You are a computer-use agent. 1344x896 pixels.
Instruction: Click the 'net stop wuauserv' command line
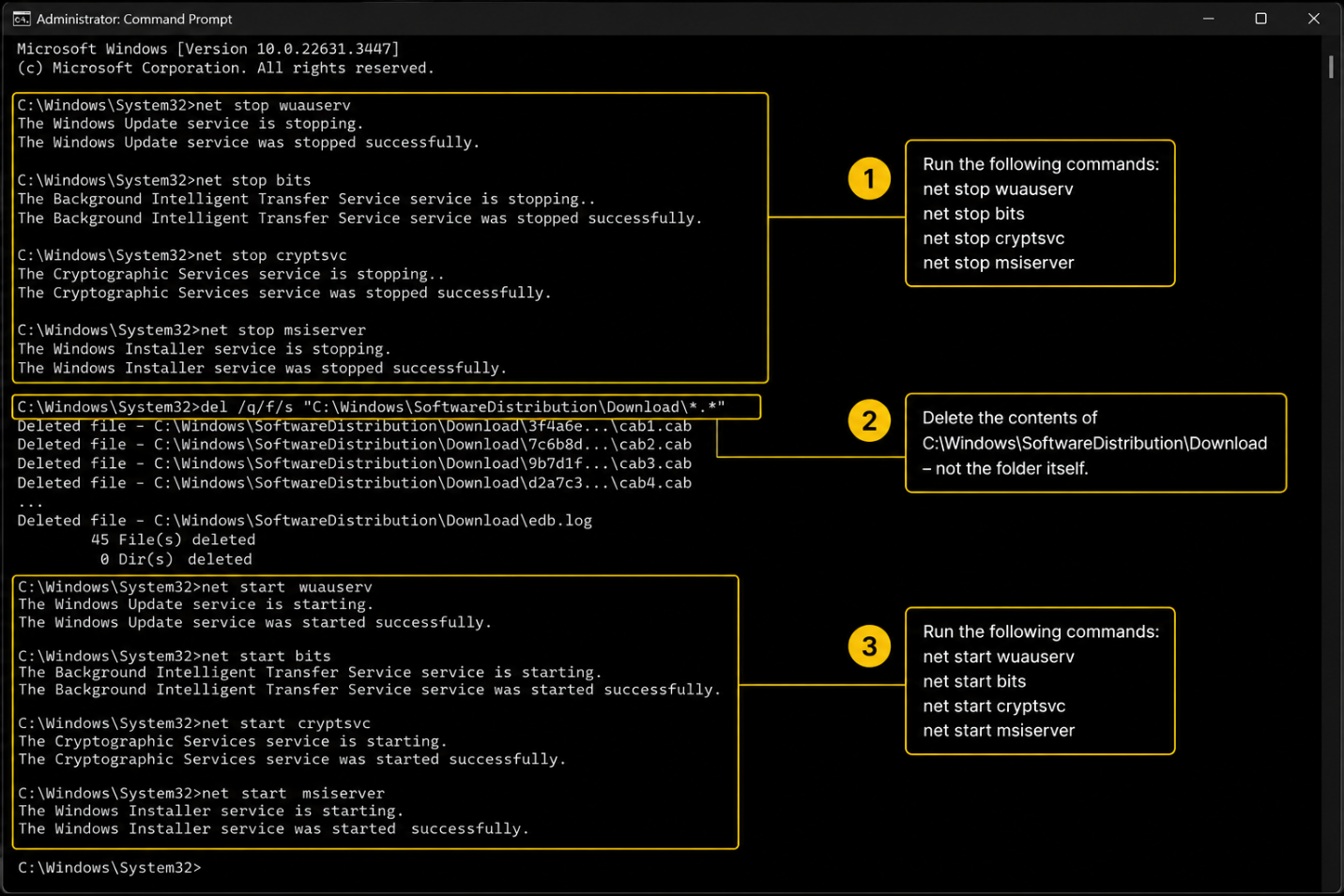click(x=184, y=105)
